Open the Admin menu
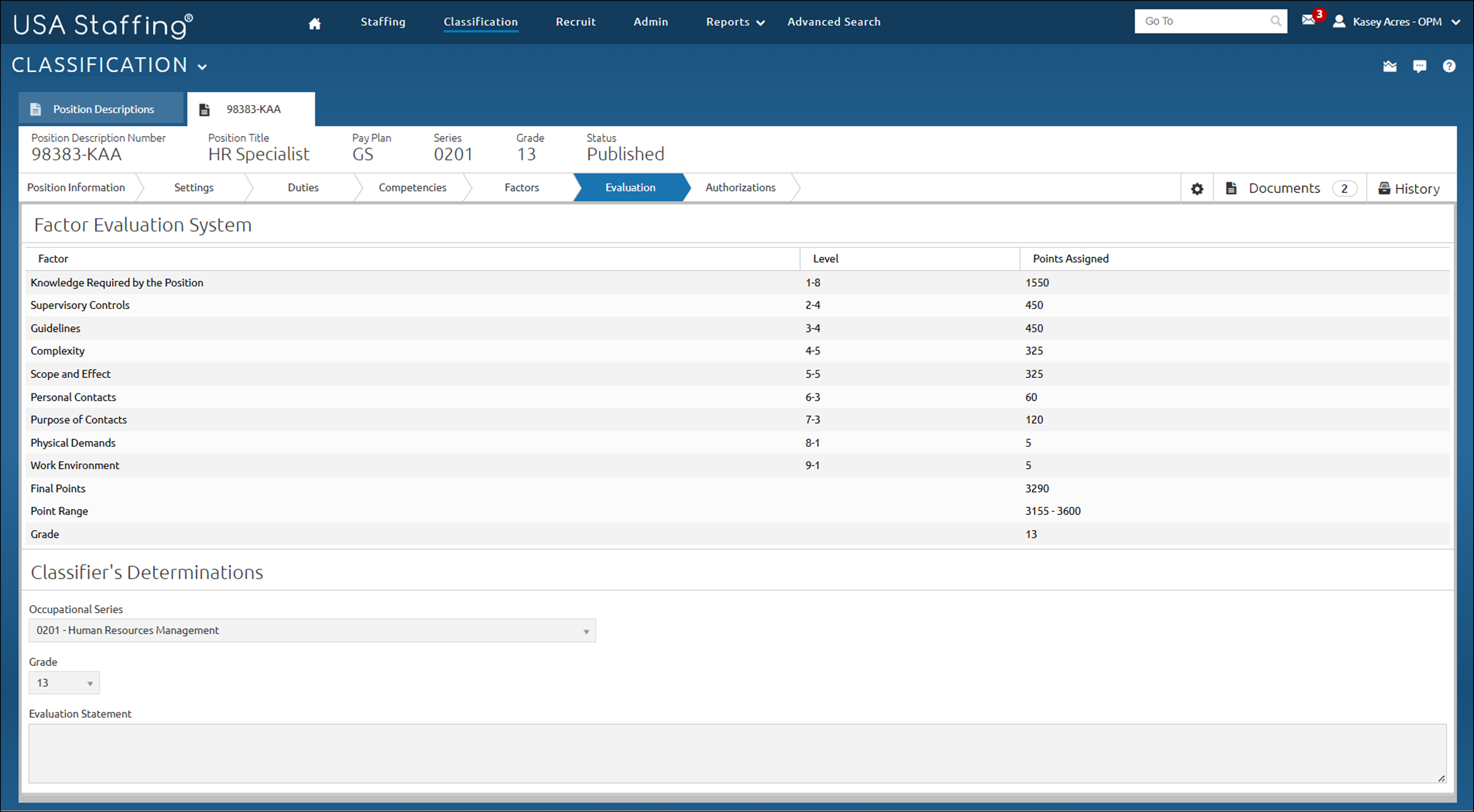The height and width of the screenshot is (812, 1474). 651,22
